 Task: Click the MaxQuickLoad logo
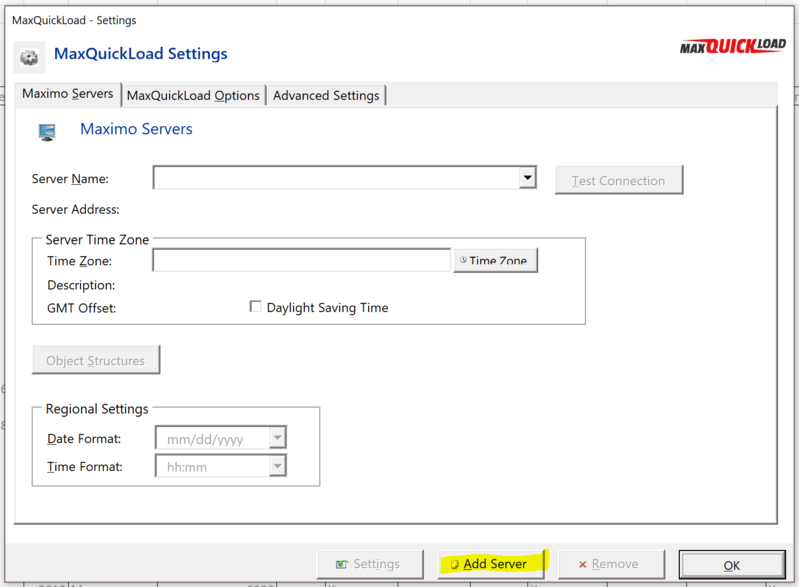(733, 46)
